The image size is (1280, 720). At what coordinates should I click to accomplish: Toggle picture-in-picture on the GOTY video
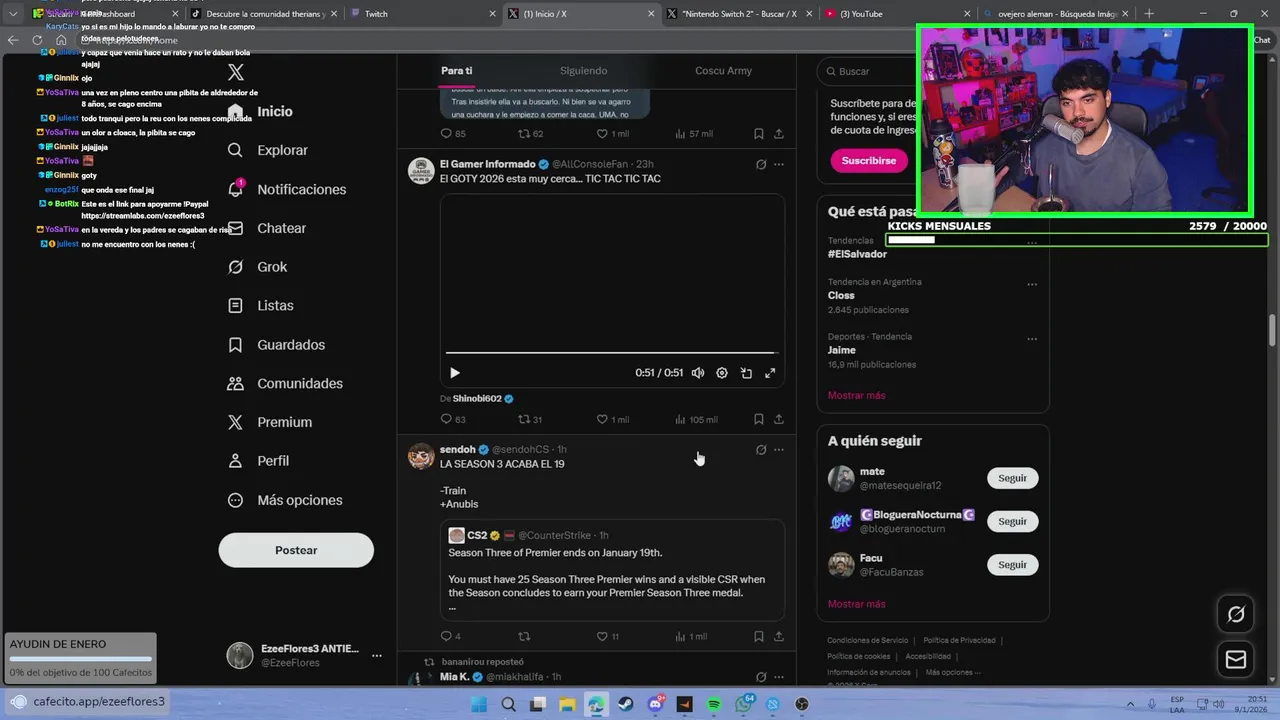click(x=746, y=373)
